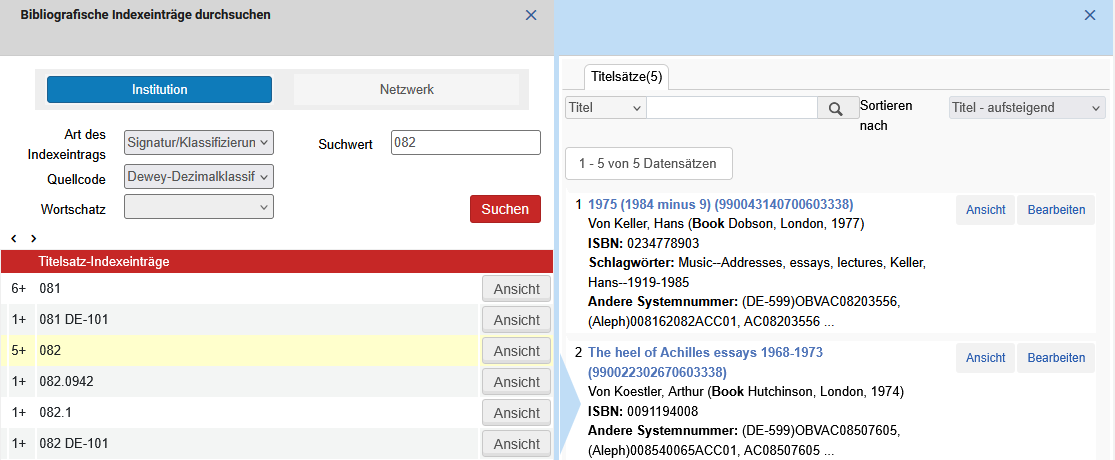Click ISBN 0091194008 text

click(x=644, y=411)
